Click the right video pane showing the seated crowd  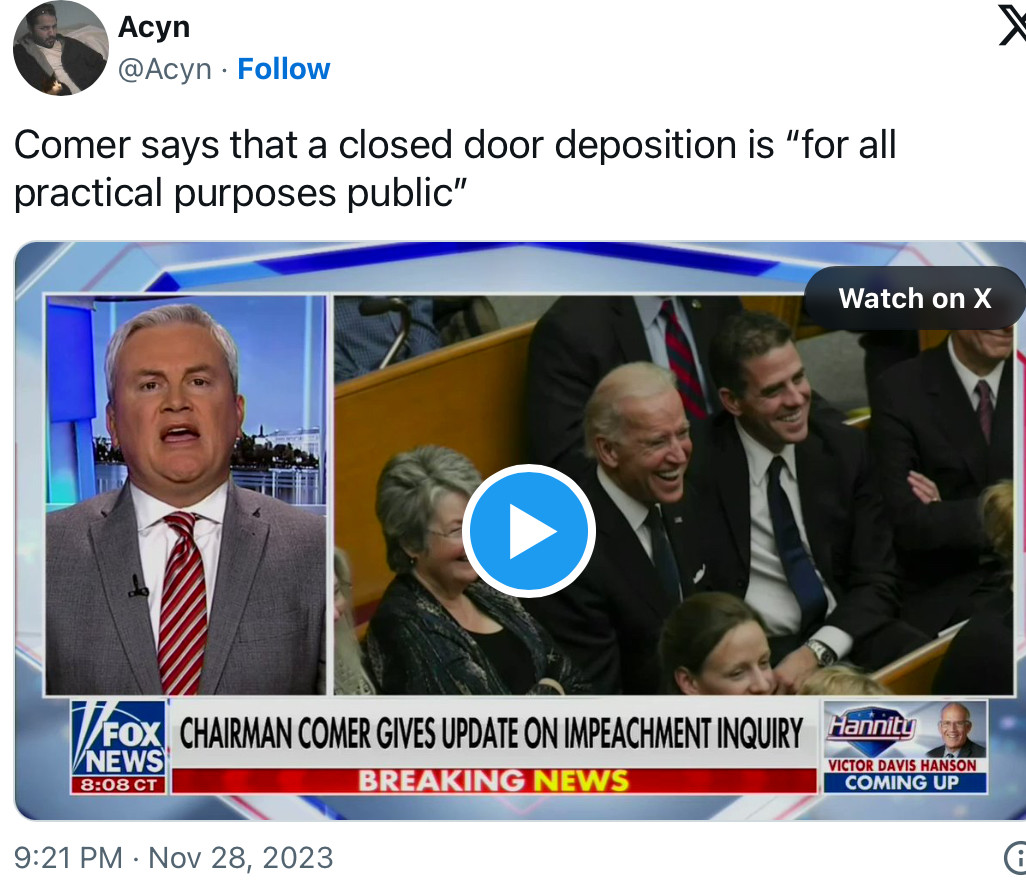point(674,495)
